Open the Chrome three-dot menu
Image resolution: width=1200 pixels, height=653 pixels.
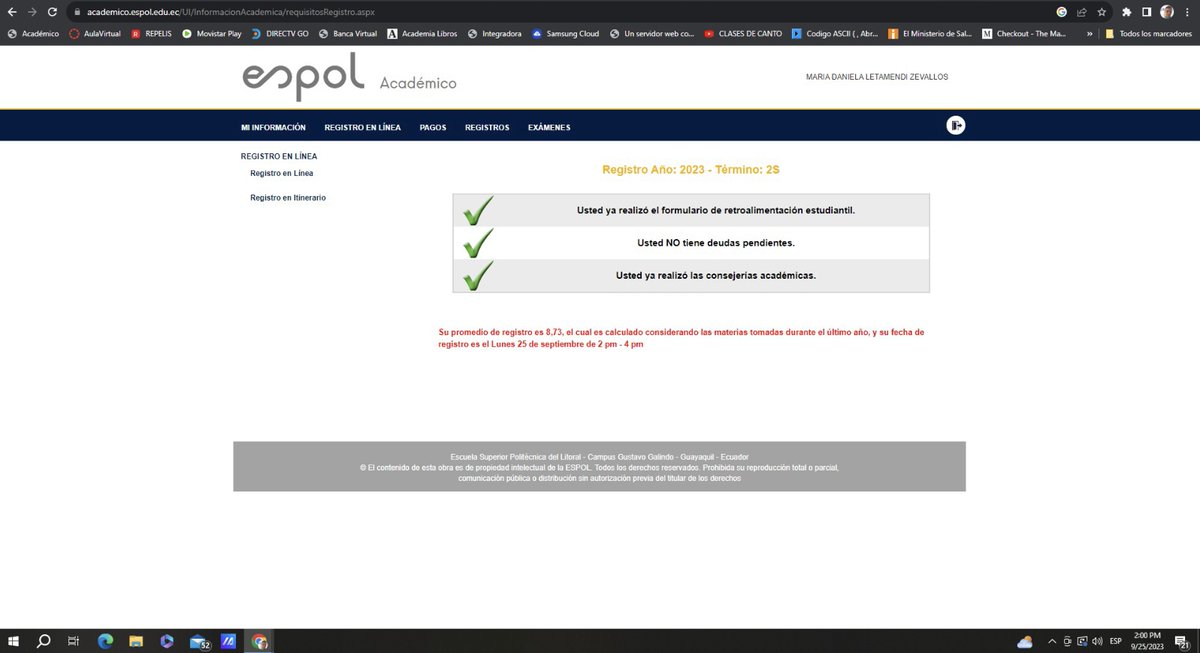[1187, 12]
